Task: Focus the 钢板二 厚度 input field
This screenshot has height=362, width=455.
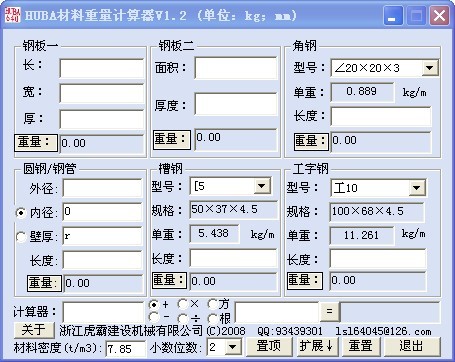Action: point(236,104)
